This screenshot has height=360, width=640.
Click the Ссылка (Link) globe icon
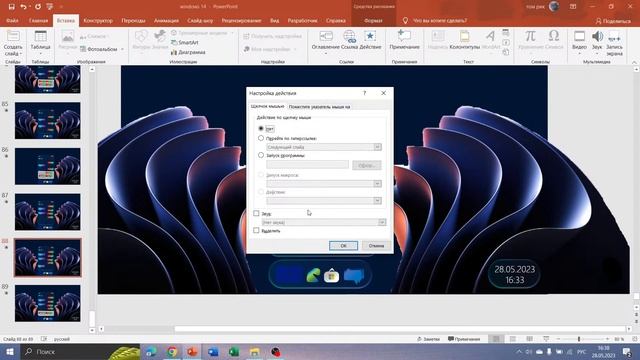coord(349,36)
